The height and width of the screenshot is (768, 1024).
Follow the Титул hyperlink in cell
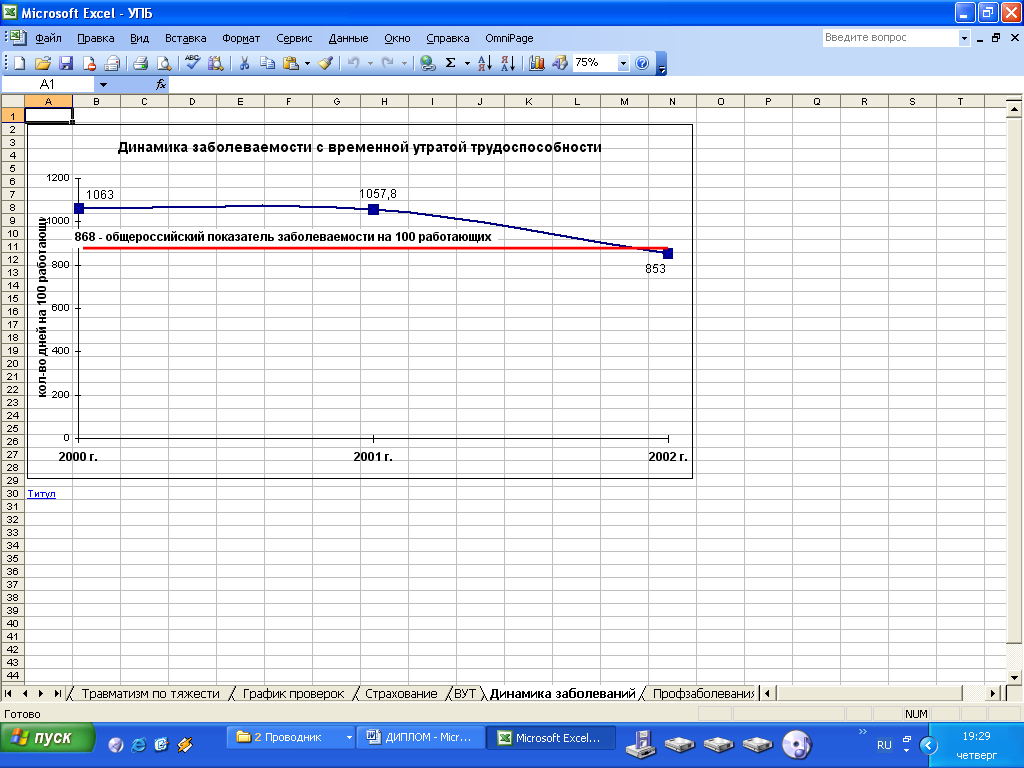click(x=41, y=494)
